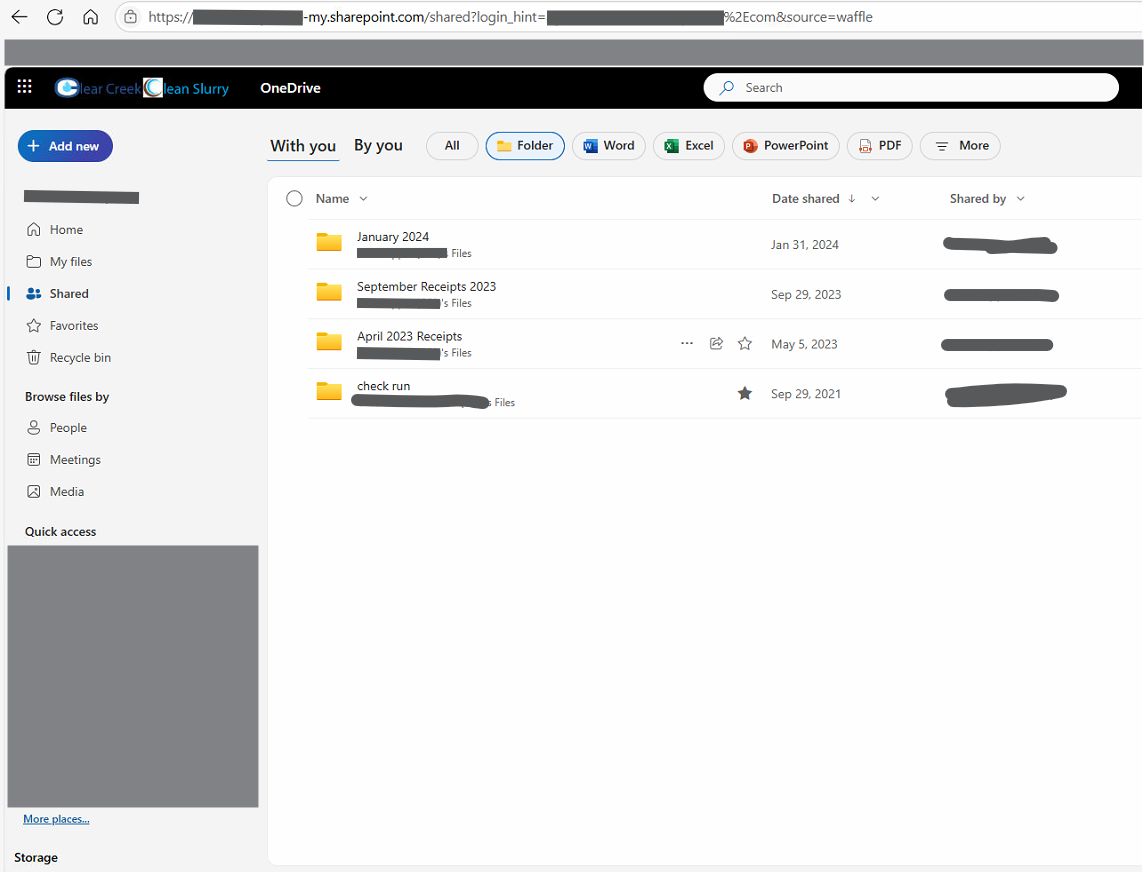
Task: Click the browser back arrow
Action: (x=20, y=17)
